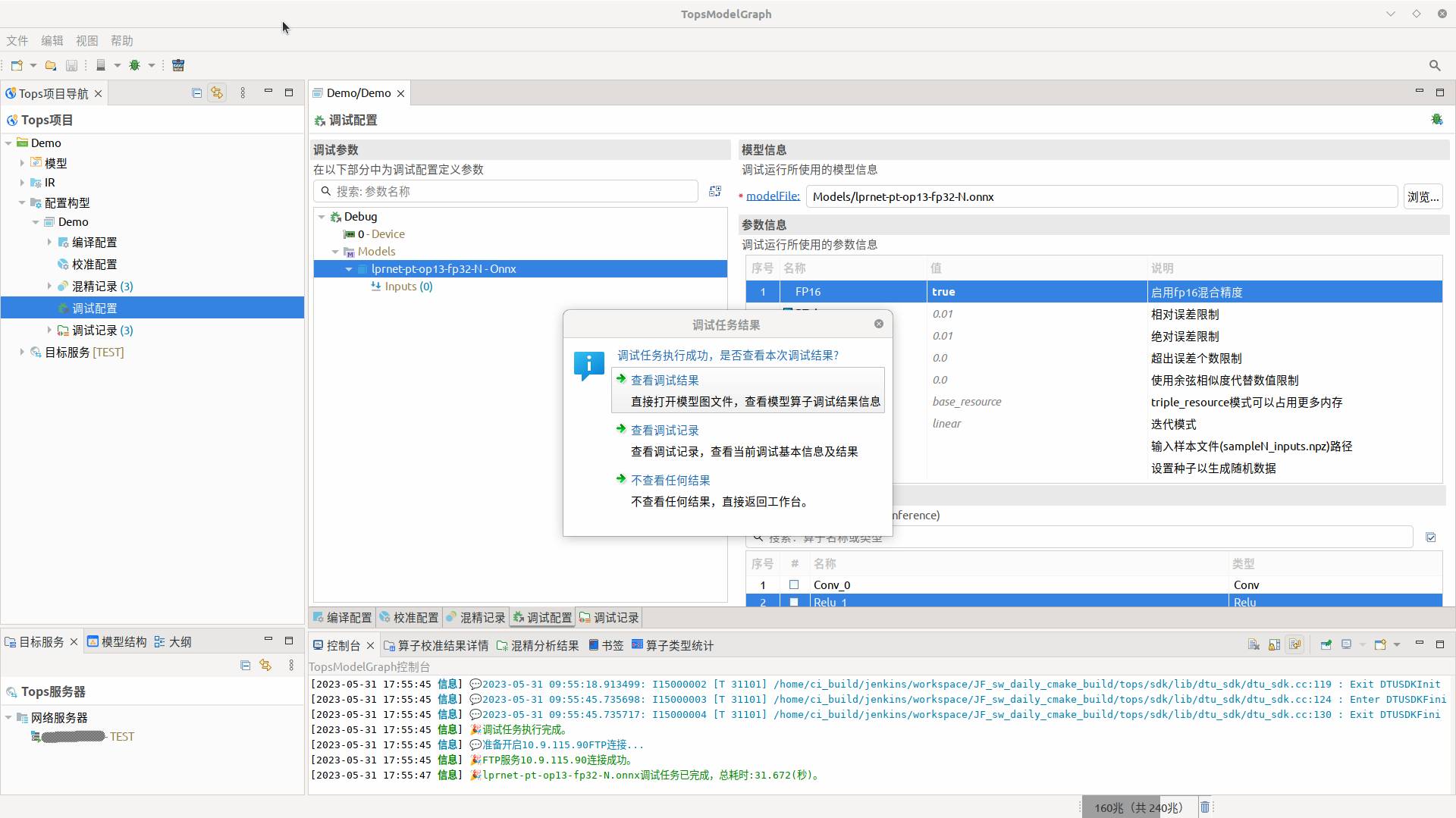Toggle link with editor in Tops项目导航

[217, 92]
